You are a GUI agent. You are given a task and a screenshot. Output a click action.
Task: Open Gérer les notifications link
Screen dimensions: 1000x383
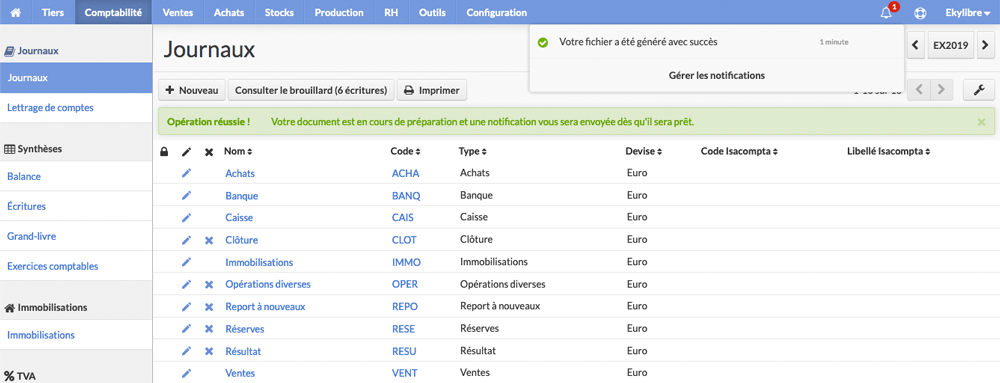[x=716, y=75]
